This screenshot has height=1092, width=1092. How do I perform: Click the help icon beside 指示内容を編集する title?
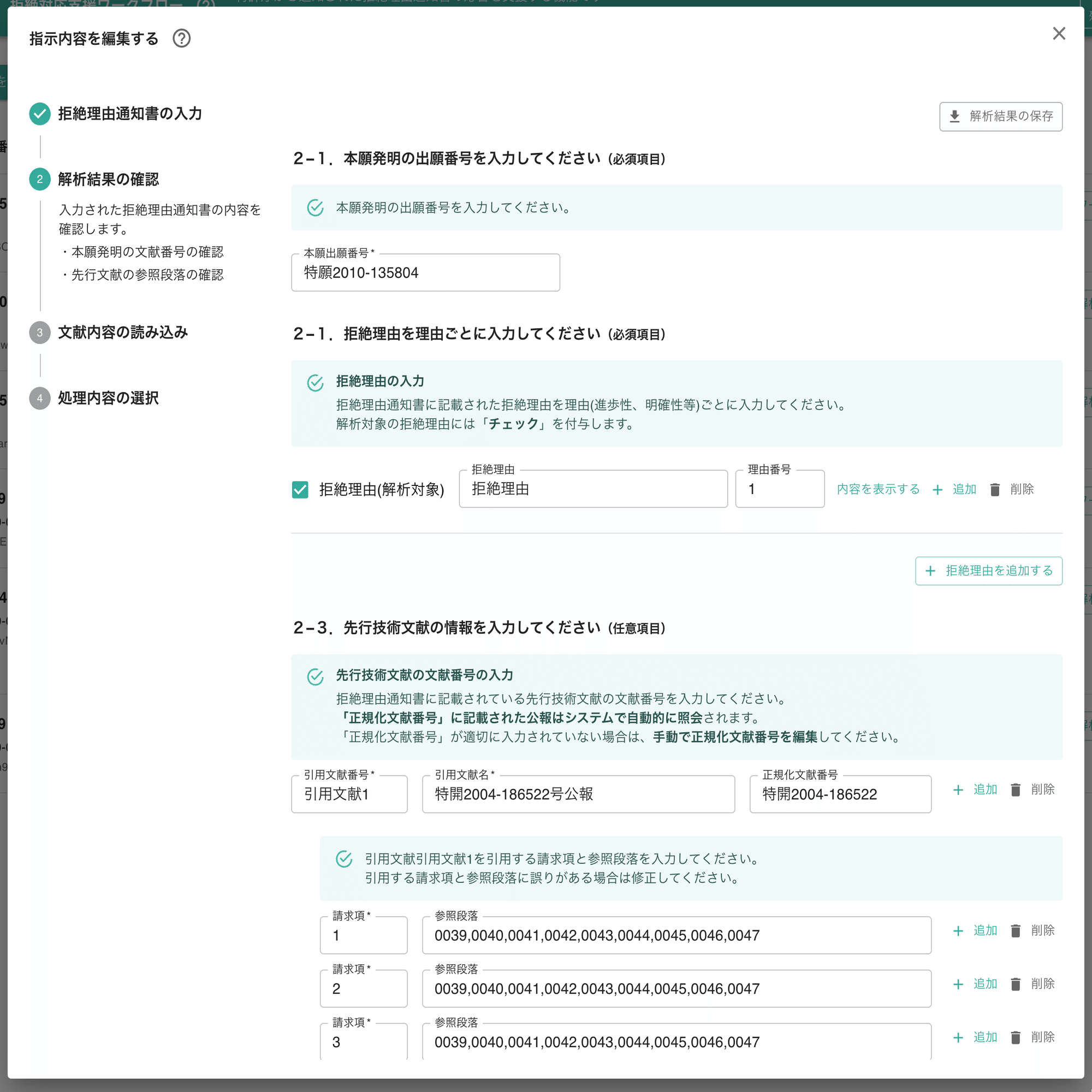tap(181, 38)
